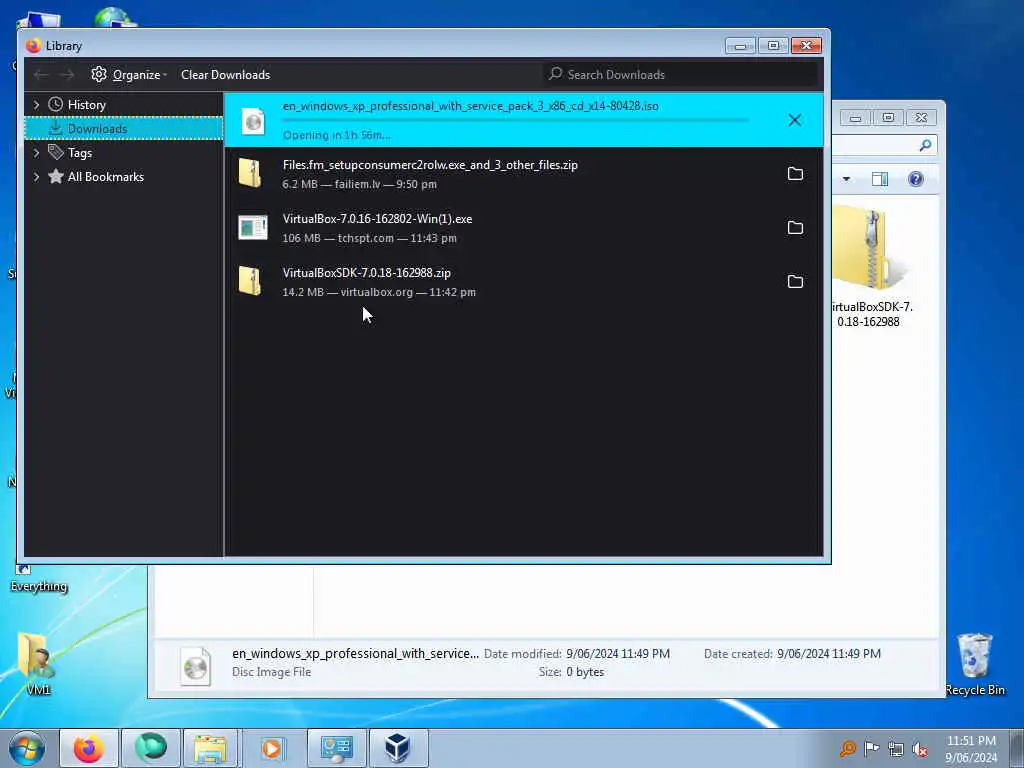1024x768 pixels.
Task: Open folder containing VirtualBoxSDK zip
Action: tap(795, 281)
